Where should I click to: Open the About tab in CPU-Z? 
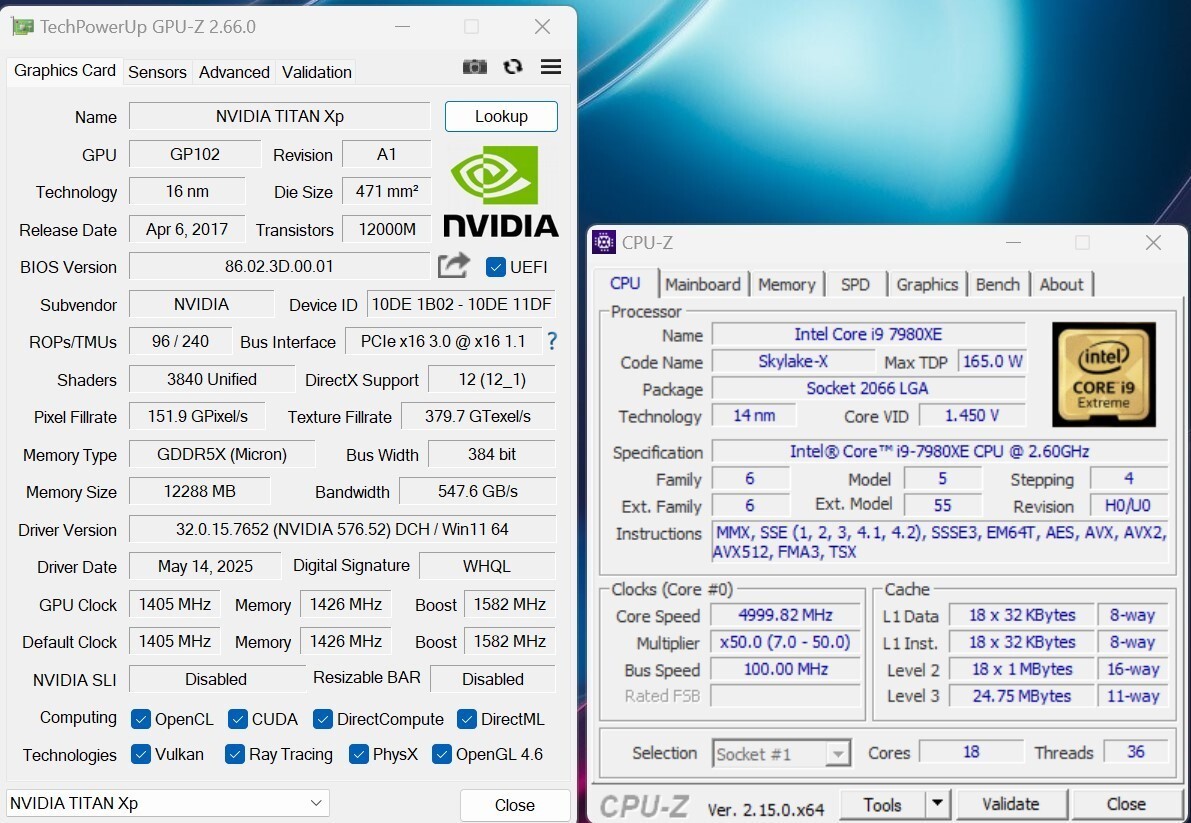coord(1061,285)
